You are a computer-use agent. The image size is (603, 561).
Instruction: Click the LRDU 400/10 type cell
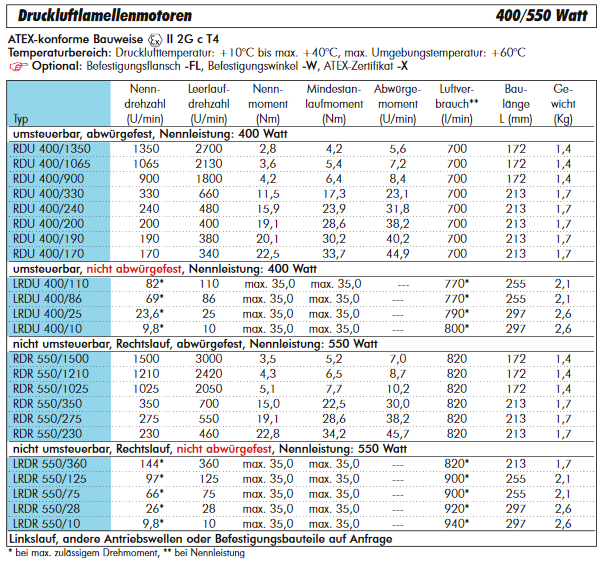coord(47,329)
